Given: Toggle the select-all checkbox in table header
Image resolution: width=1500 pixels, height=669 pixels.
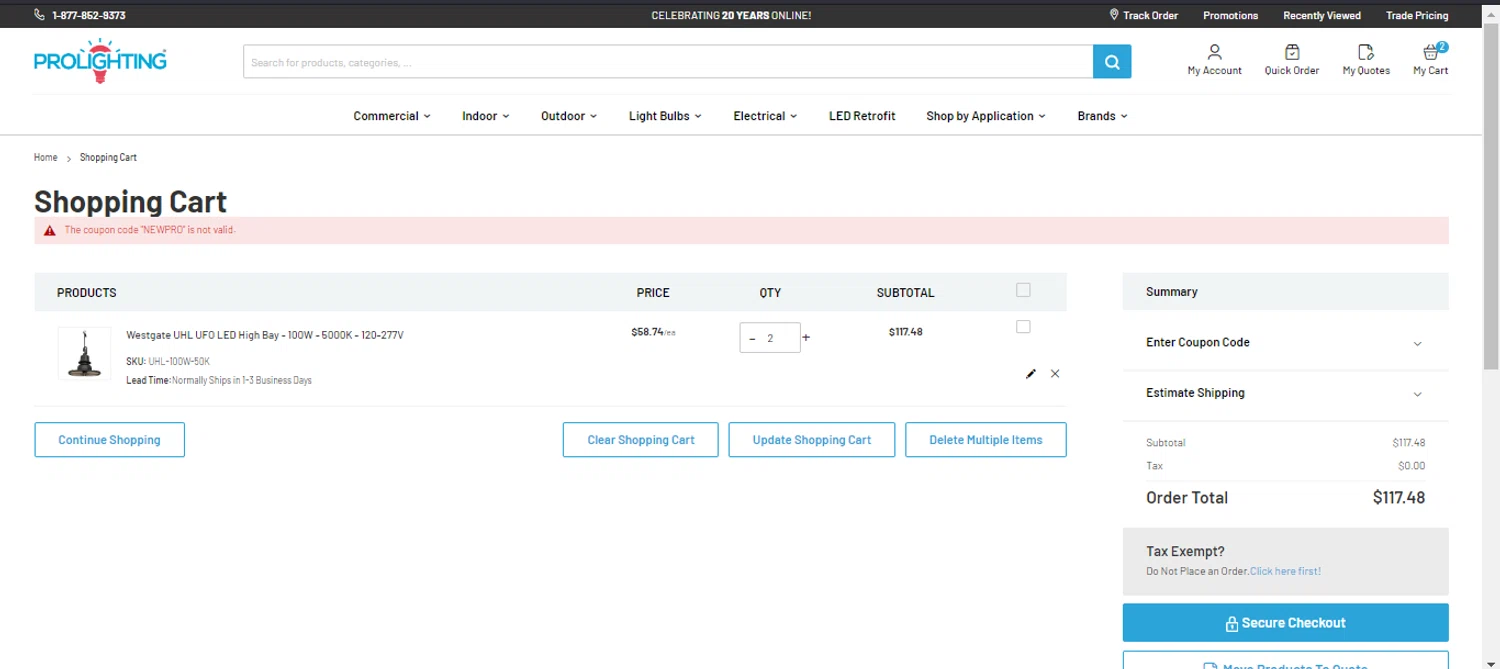Looking at the screenshot, I should tap(1023, 290).
